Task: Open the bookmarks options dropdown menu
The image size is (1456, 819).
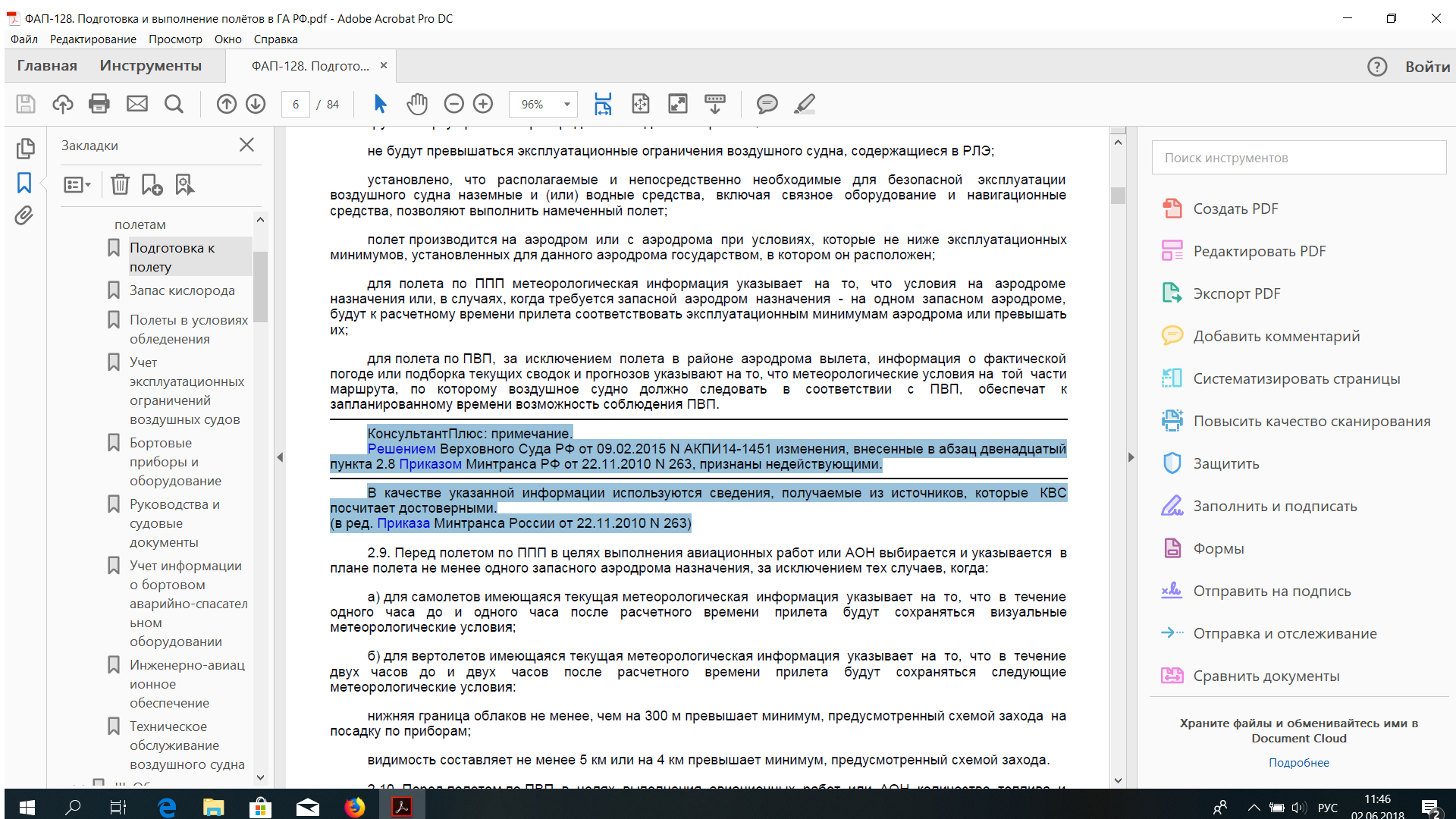Action: (77, 184)
